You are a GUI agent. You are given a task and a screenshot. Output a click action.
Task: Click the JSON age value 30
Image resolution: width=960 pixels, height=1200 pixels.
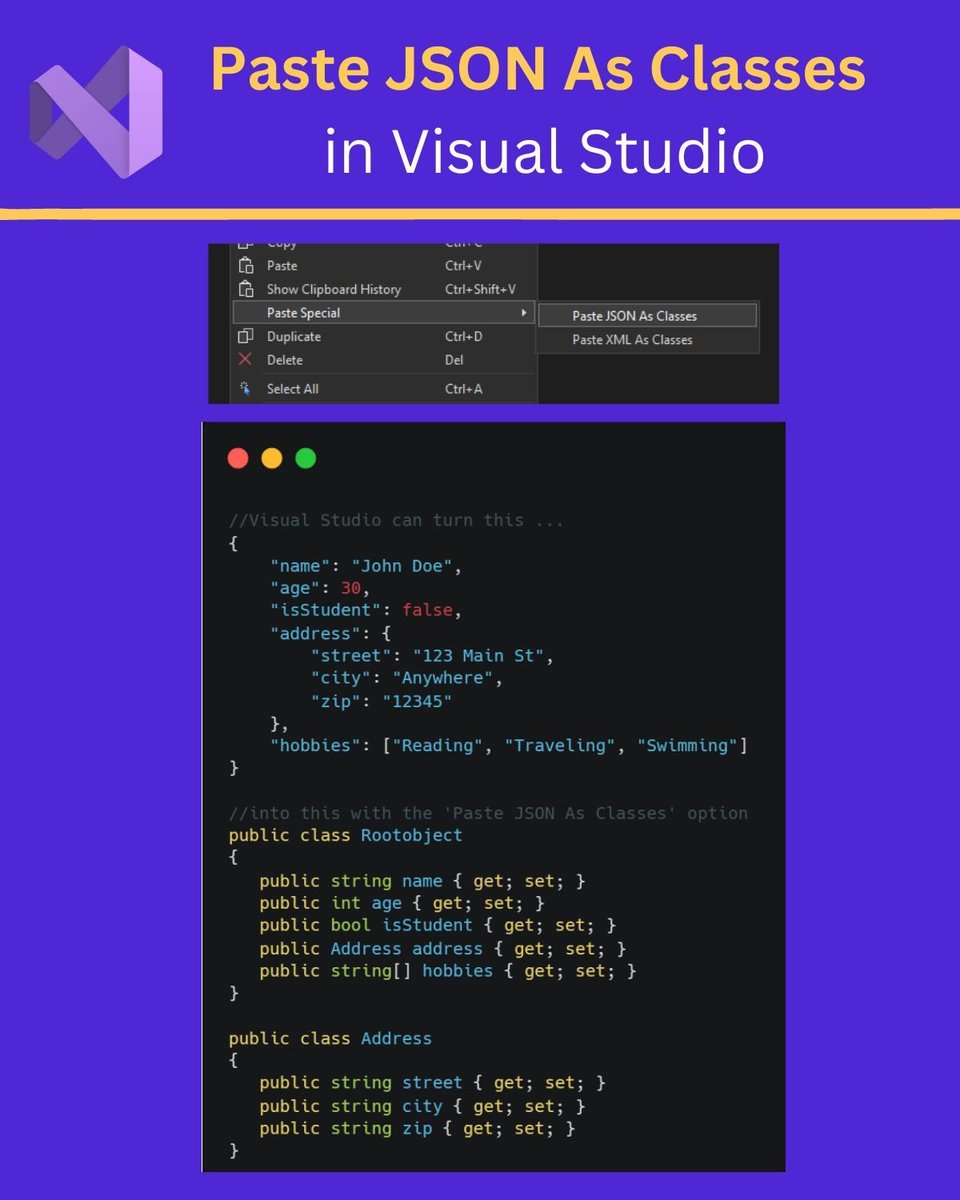351,588
